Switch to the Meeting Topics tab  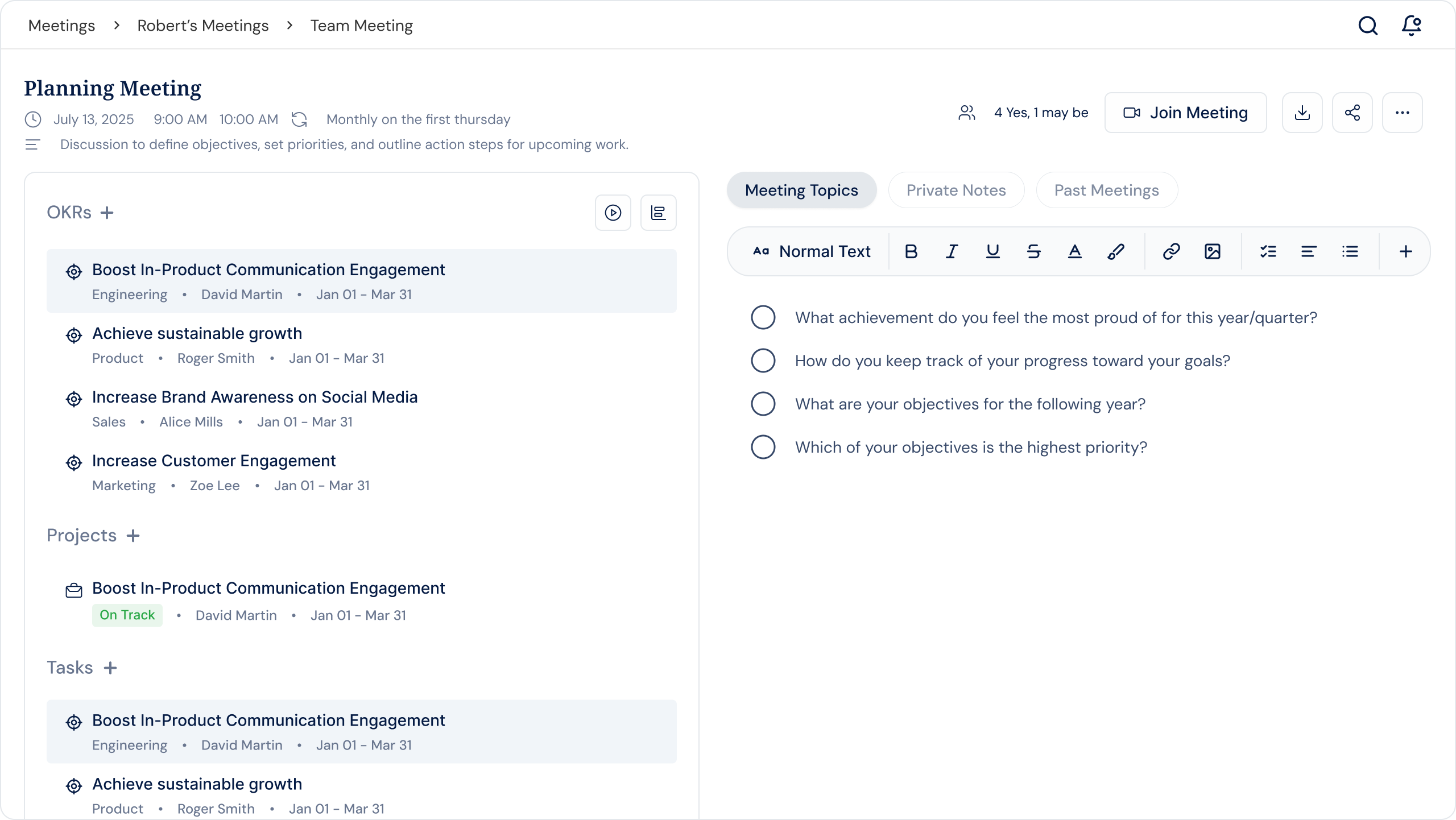[801, 190]
